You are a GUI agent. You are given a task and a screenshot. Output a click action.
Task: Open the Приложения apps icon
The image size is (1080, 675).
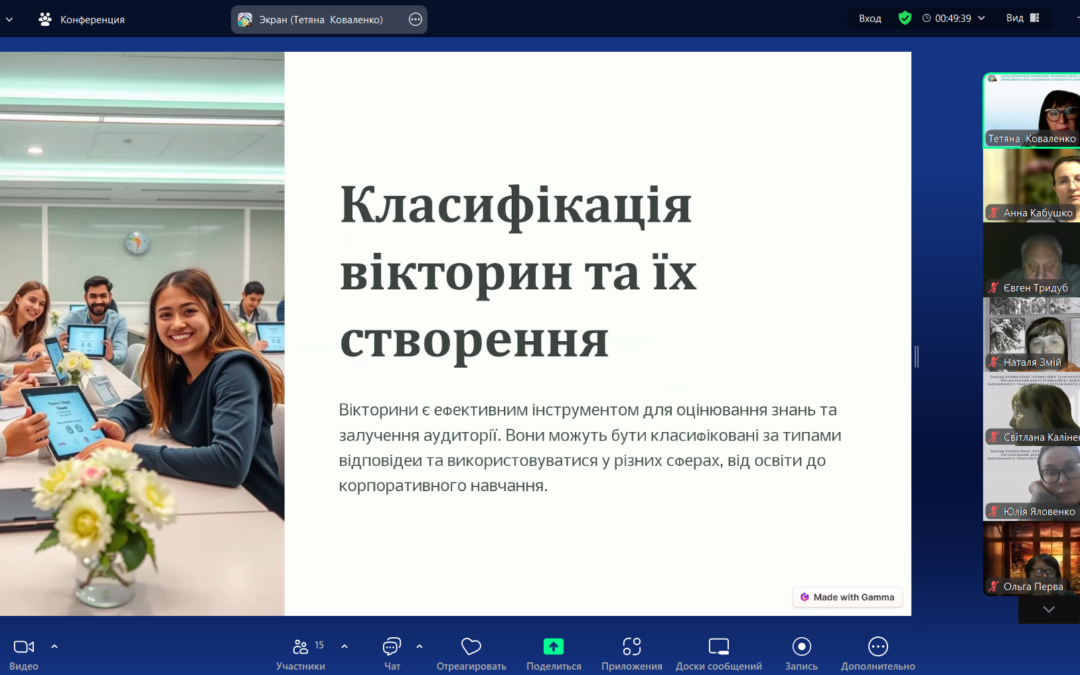point(631,646)
